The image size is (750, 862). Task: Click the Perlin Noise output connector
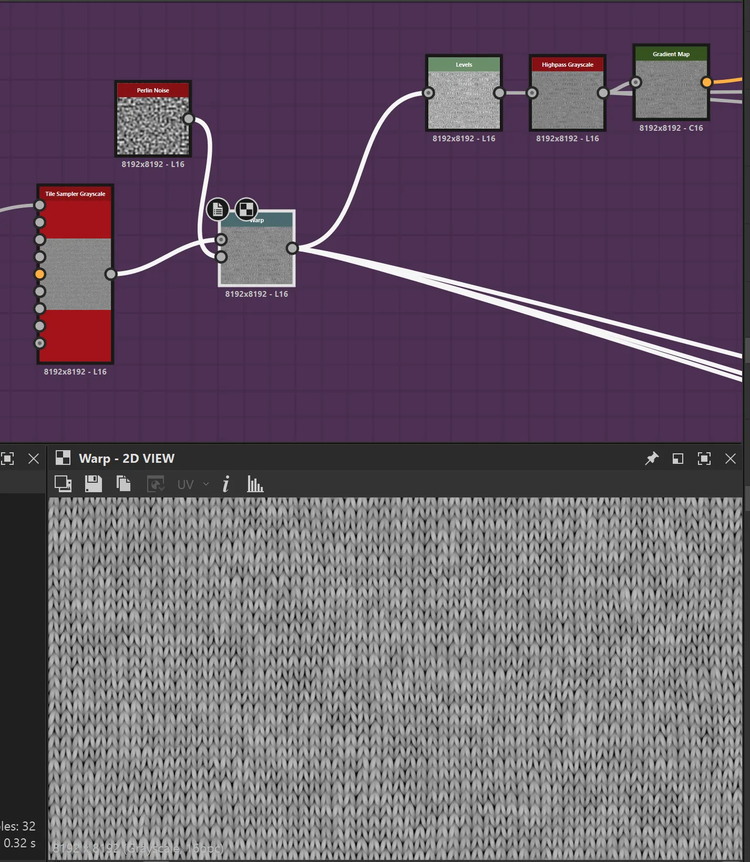tap(187, 118)
